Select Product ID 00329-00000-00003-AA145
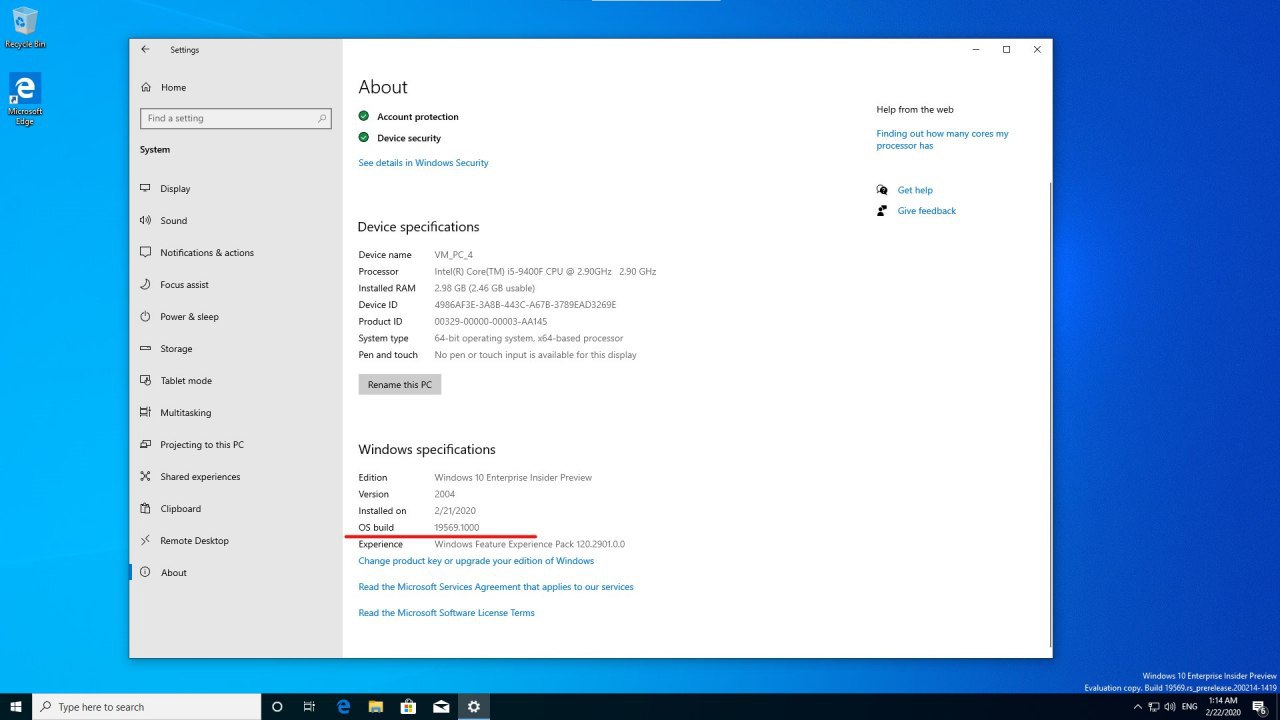Screen dimensions: 1280x720 pyautogui.click(x=491, y=322)
